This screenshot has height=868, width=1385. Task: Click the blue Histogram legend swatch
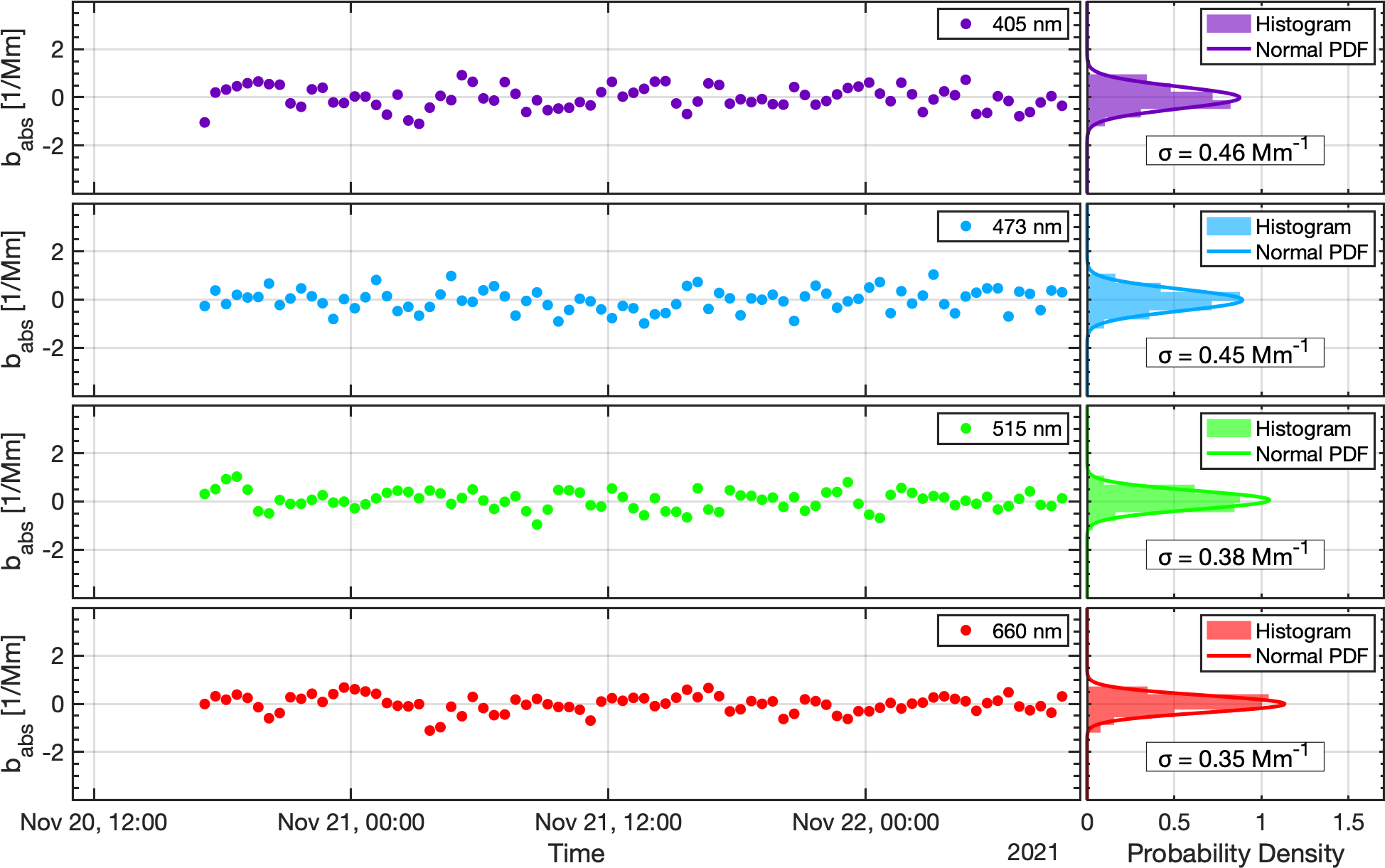click(1228, 227)
